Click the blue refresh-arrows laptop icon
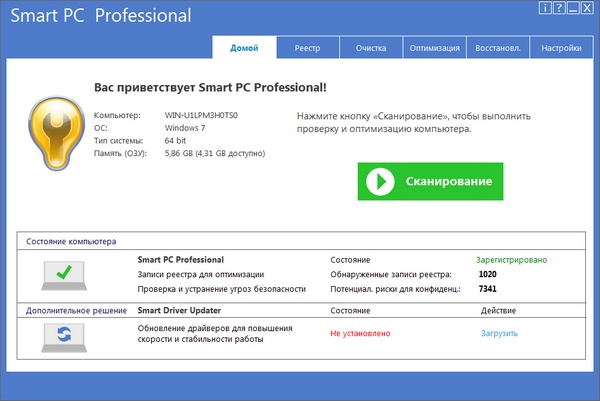Viewport: 600px width, 401px height. click(x=61, y=335)
